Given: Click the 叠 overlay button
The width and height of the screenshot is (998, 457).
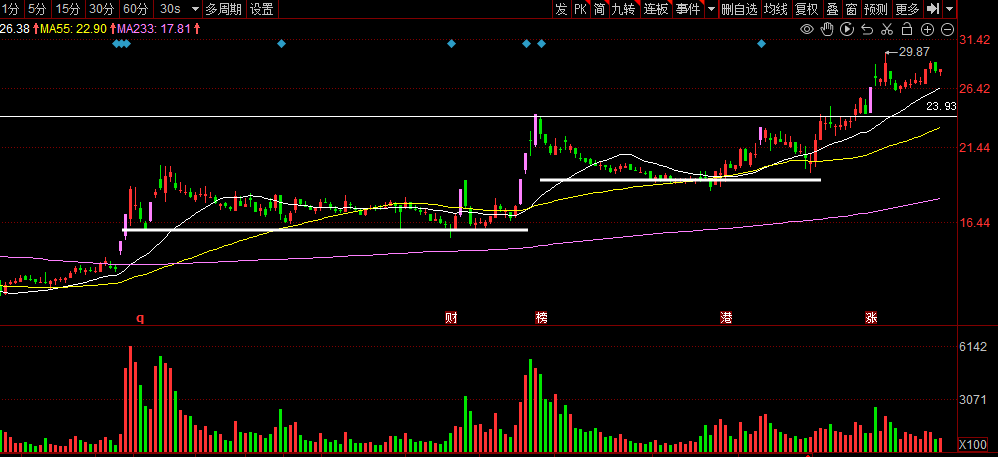Looking at the screenshot, I should (x=832, y=9).
